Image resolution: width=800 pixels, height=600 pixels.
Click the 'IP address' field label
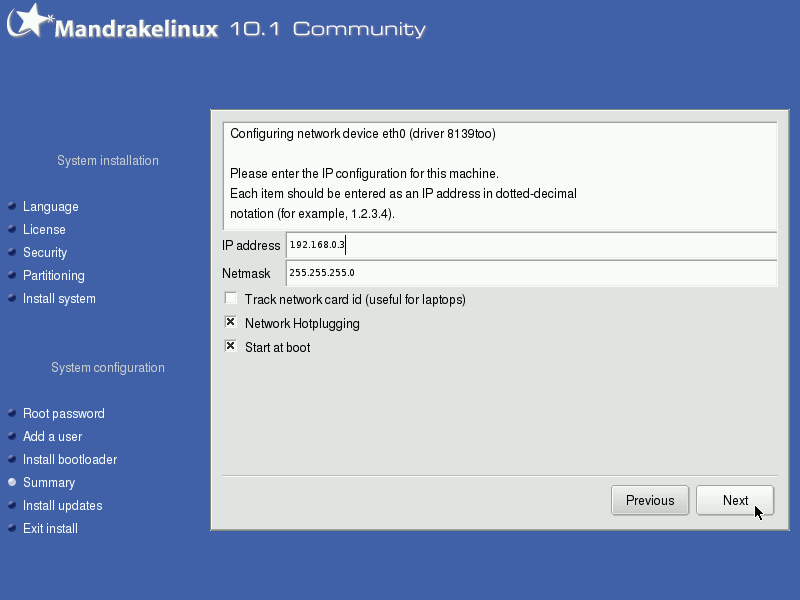coord(251,245)
